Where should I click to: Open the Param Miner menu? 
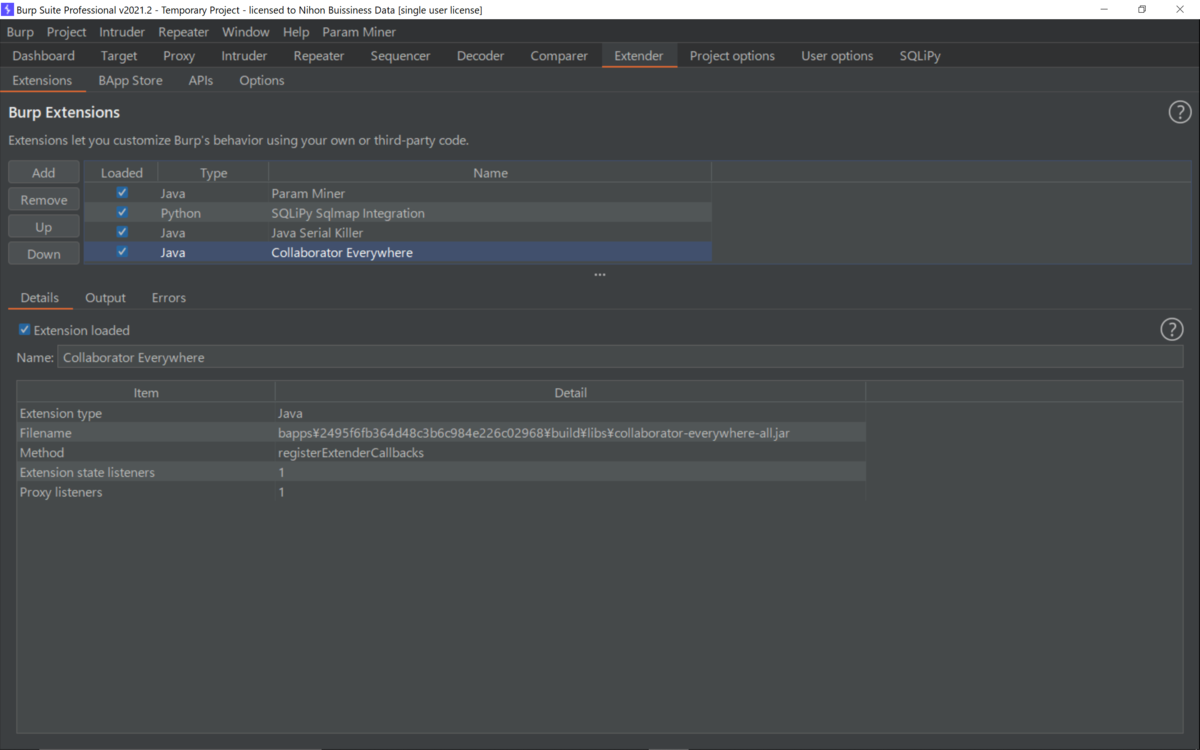tap(359, 32)
